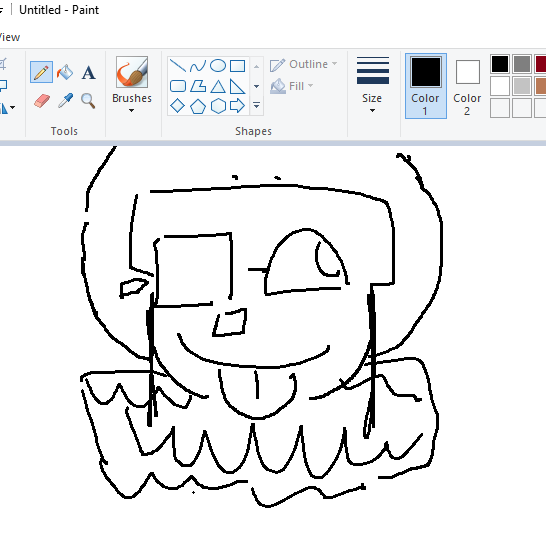Select the Color picker eyedropper tool
Image resolution: width=546 pixels, height=544 pixels.
coord(65,101)
